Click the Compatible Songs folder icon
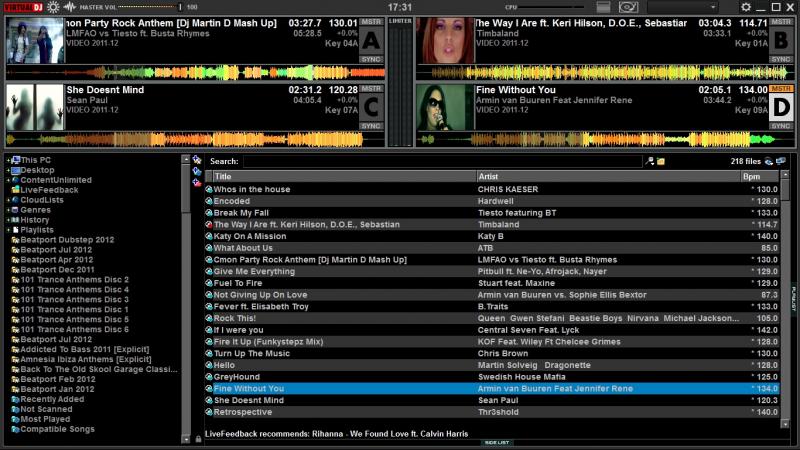The width and height of the screenshot is (800, 450). click(15, 429)
